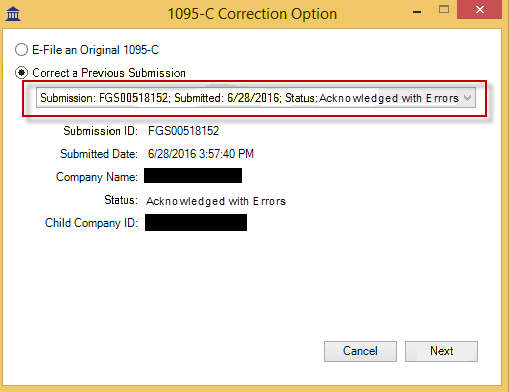Proceed with the Next button
Image resolution: width=509 pixels, height=392 pixels.
coord(441,351)
